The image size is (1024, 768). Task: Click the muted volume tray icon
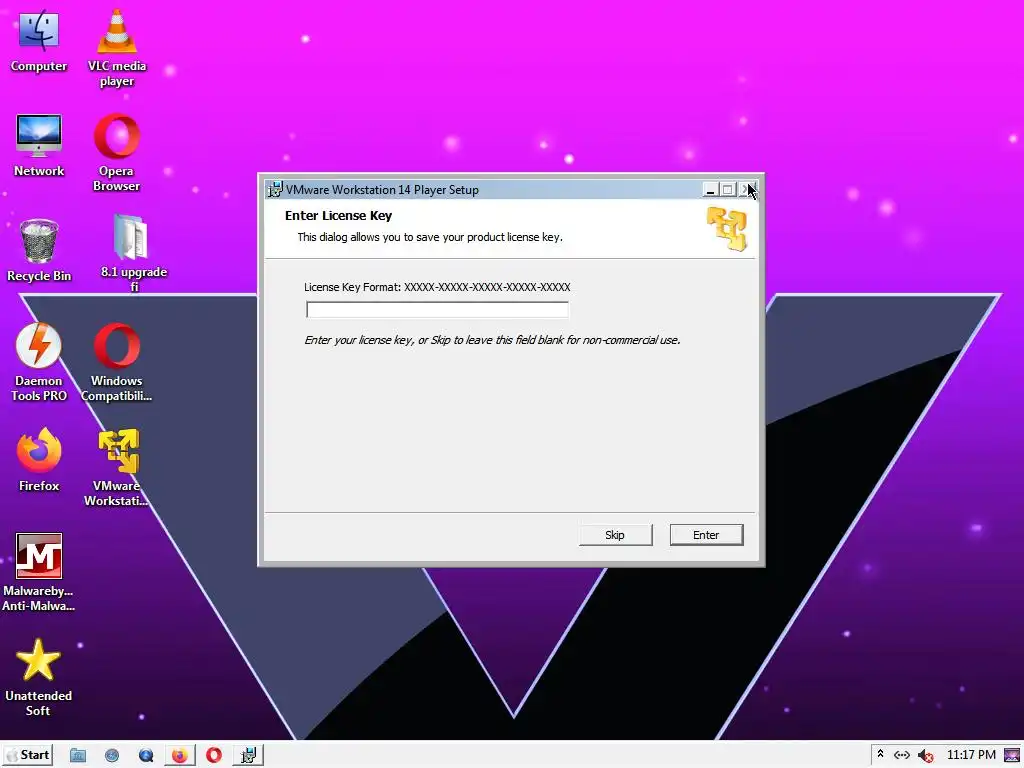(925, 756)
